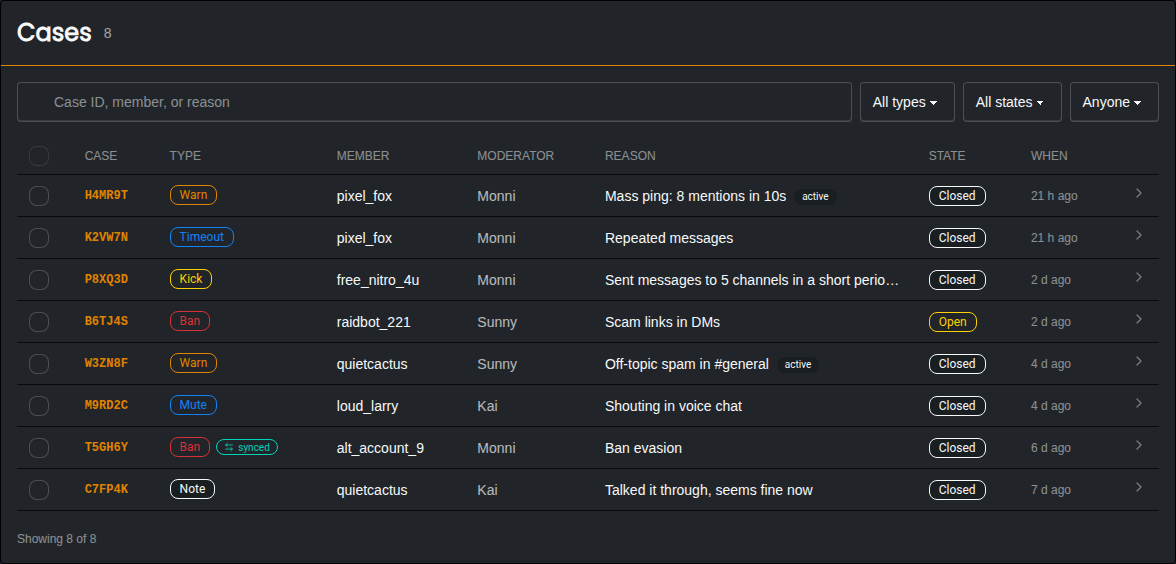Open the Anyone moderator filter dropdown
Image resolution: width=1176 pixels, height=564 pixels.
[1114, 102]
